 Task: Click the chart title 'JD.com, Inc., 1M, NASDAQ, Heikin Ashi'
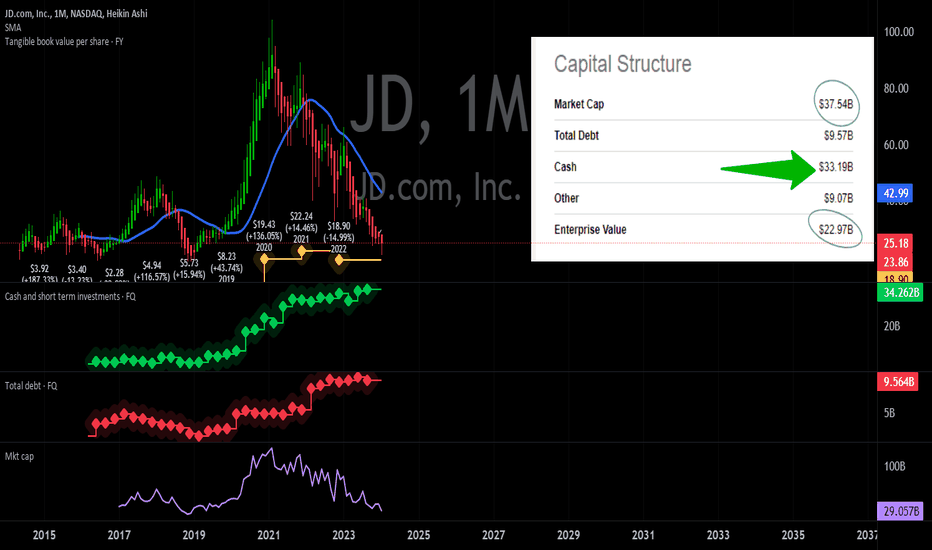point(76,13)
